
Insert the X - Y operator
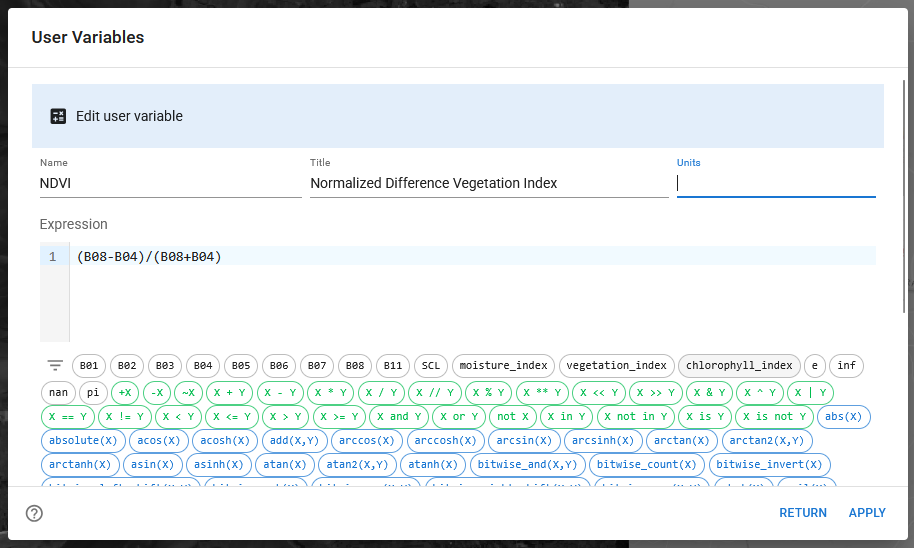click(x=280, y=392)
